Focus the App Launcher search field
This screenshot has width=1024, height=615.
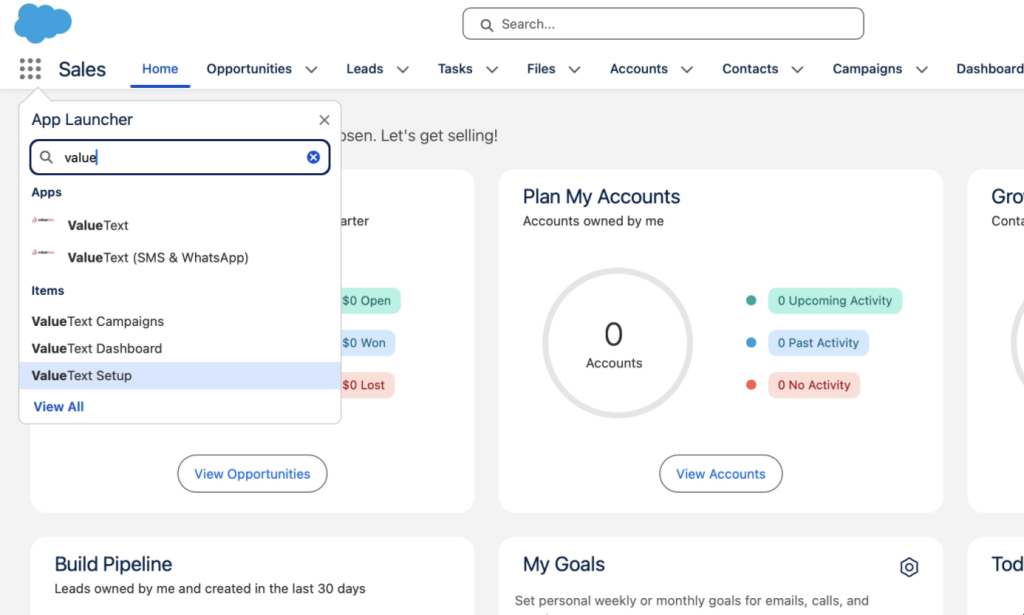(180, 157)
